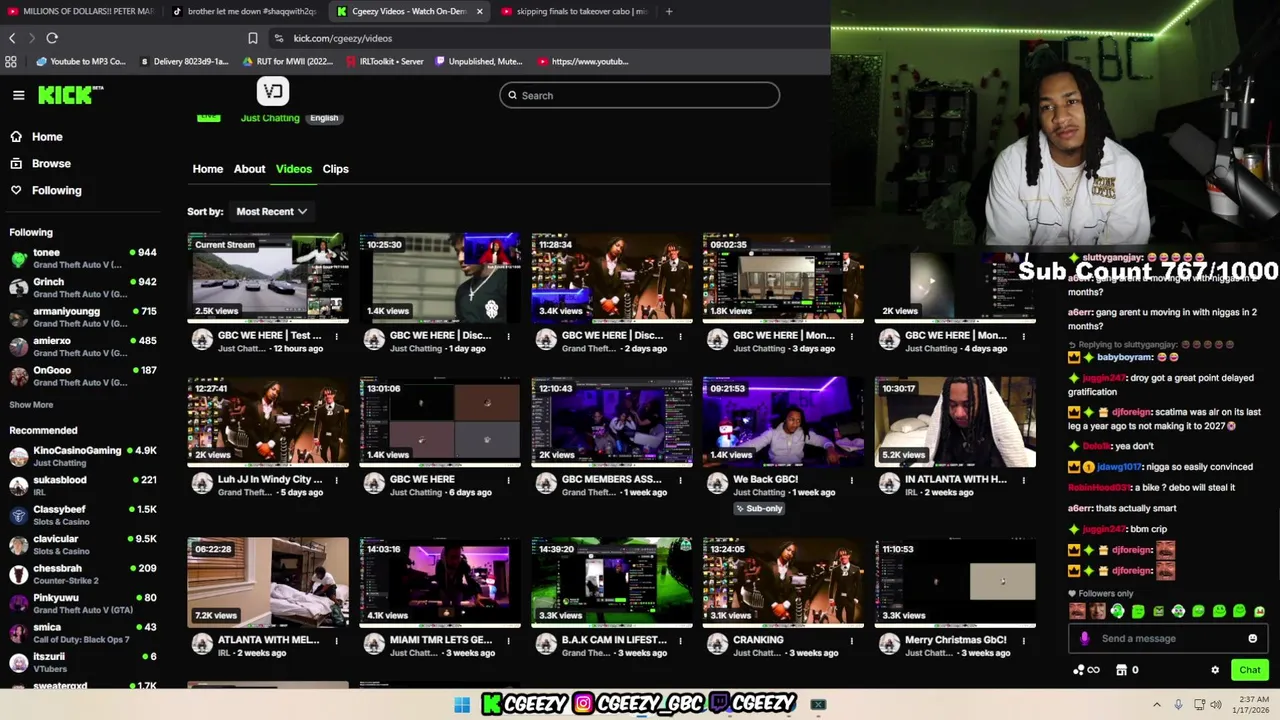The image size is (1280, 720).
Task: Open MIAMI TMR LETS GE... video thumbnail
Action: coord(440,582)
